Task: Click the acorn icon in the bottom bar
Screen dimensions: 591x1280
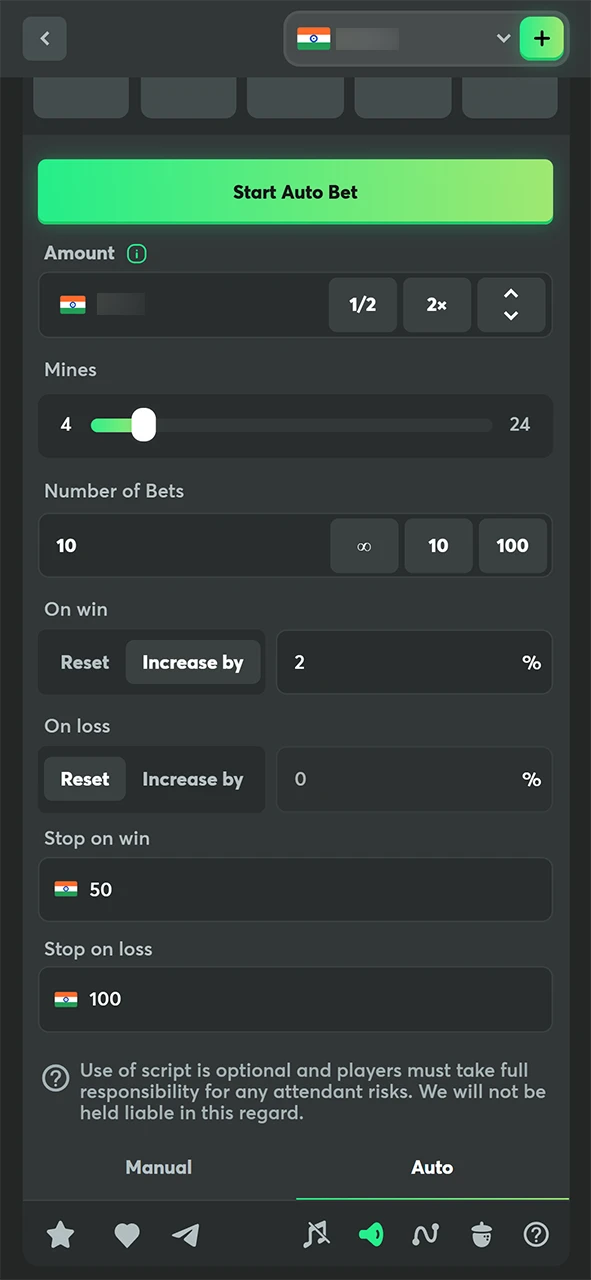Action: (481, 1234)
